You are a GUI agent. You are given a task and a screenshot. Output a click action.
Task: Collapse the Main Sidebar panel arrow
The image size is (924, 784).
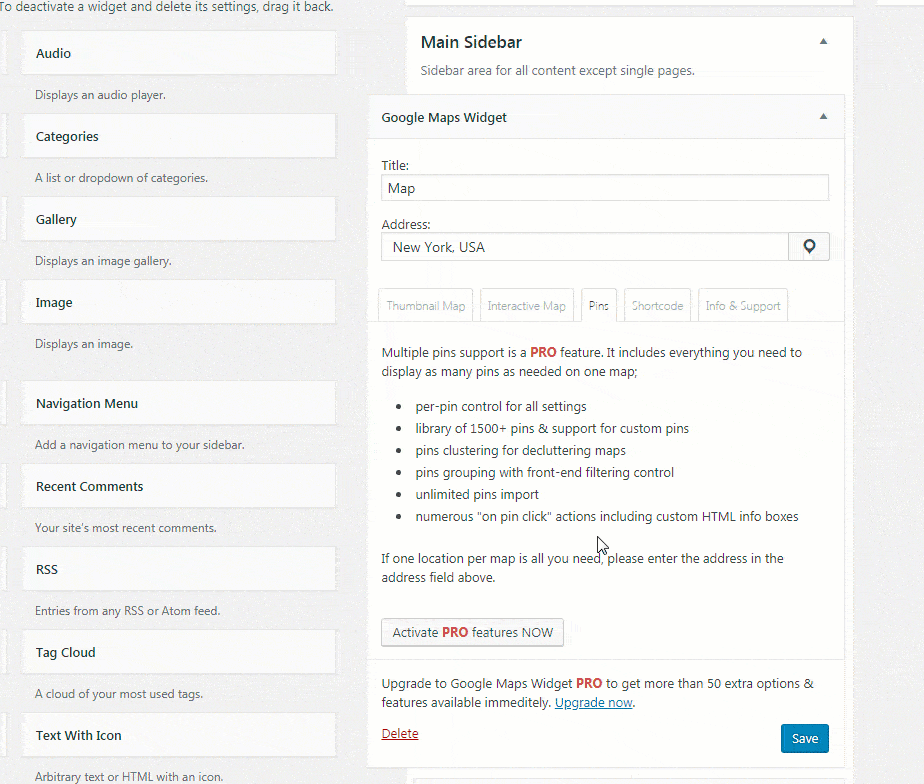[x=823, y=41]
